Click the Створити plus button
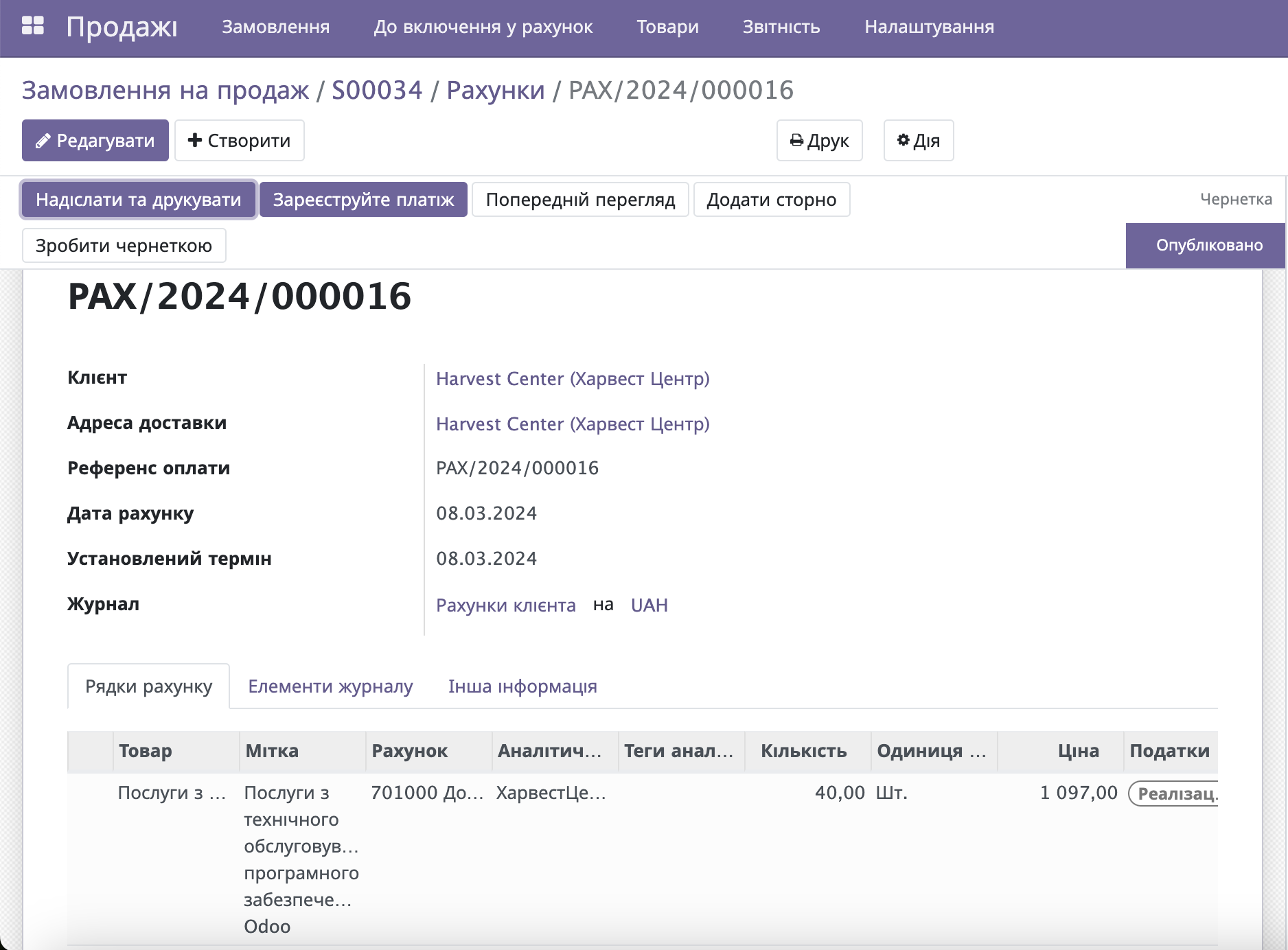 tap(239, 141)
